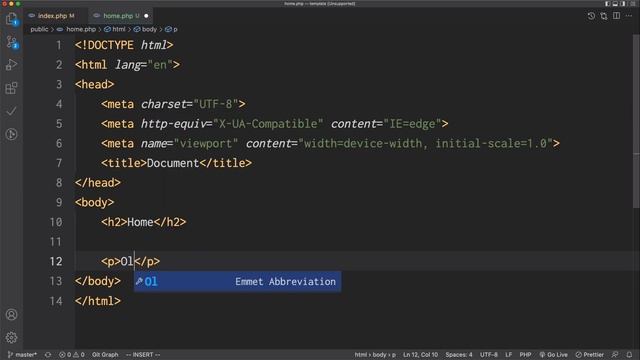This screenshot has height=360, width=640.
Task: Toggle the secondary sidebar layout icon
Action: coord(623,4)
